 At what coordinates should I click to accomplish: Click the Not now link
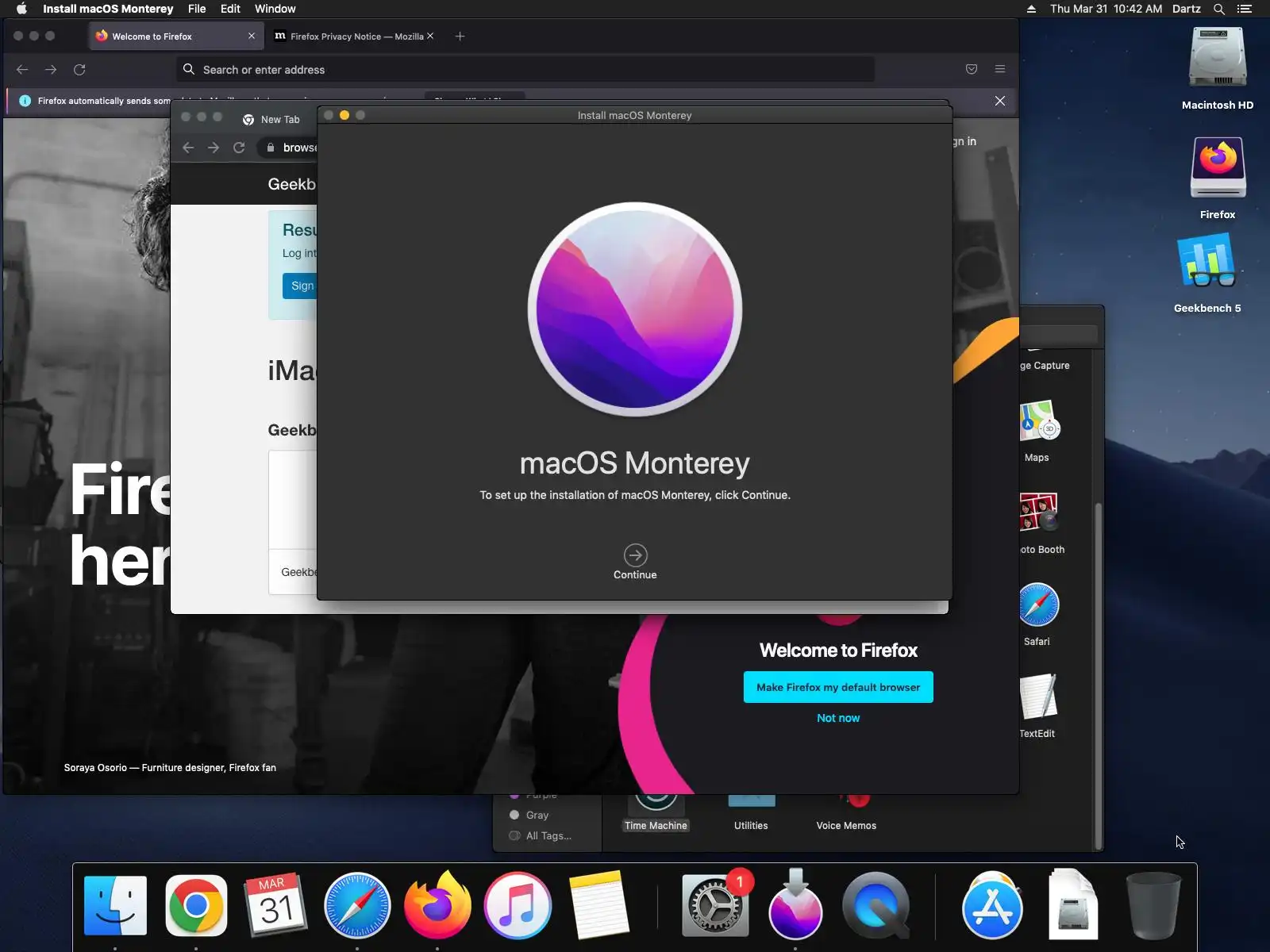coord(838,718)
